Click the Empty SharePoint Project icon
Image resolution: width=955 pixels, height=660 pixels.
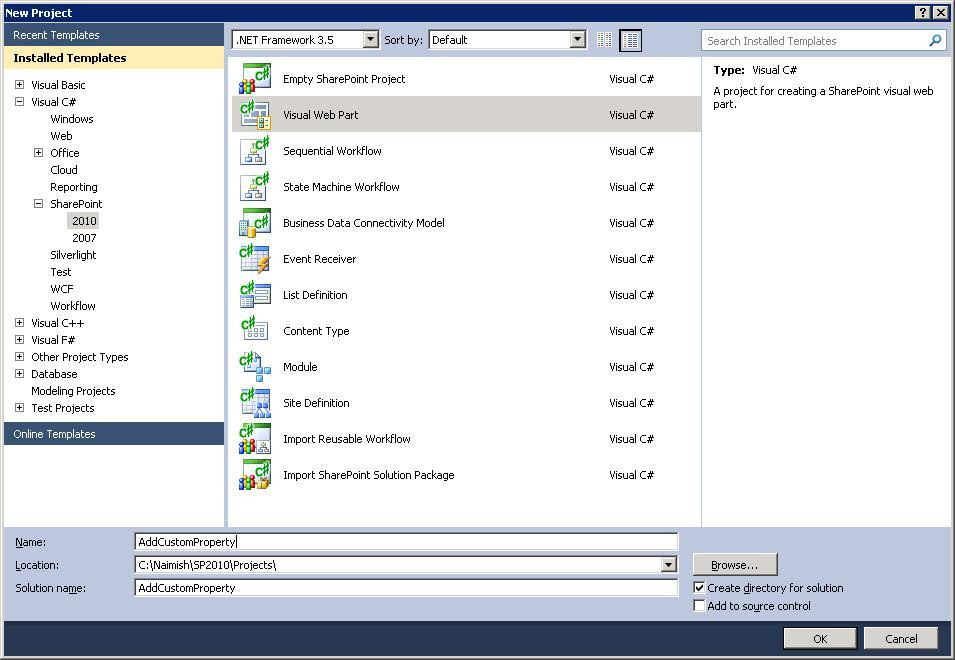tap(255, 79)
